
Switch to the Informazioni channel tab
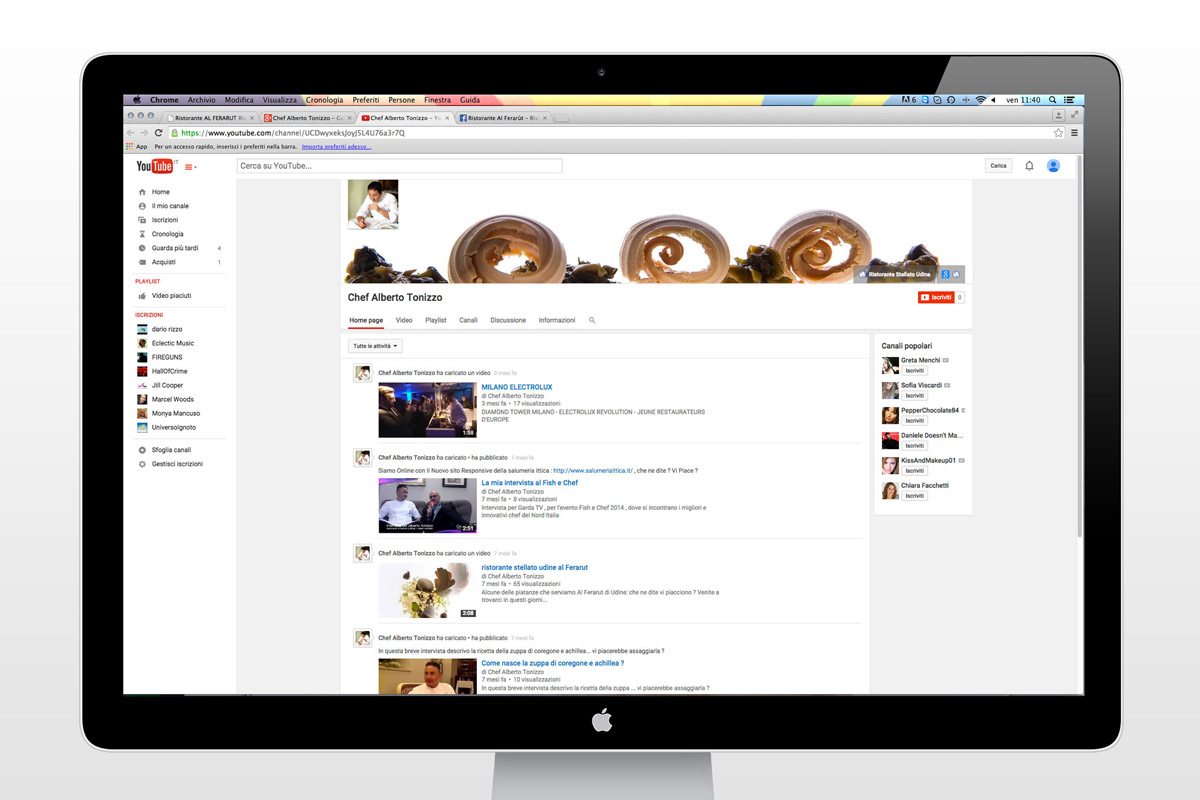point(557,321)
